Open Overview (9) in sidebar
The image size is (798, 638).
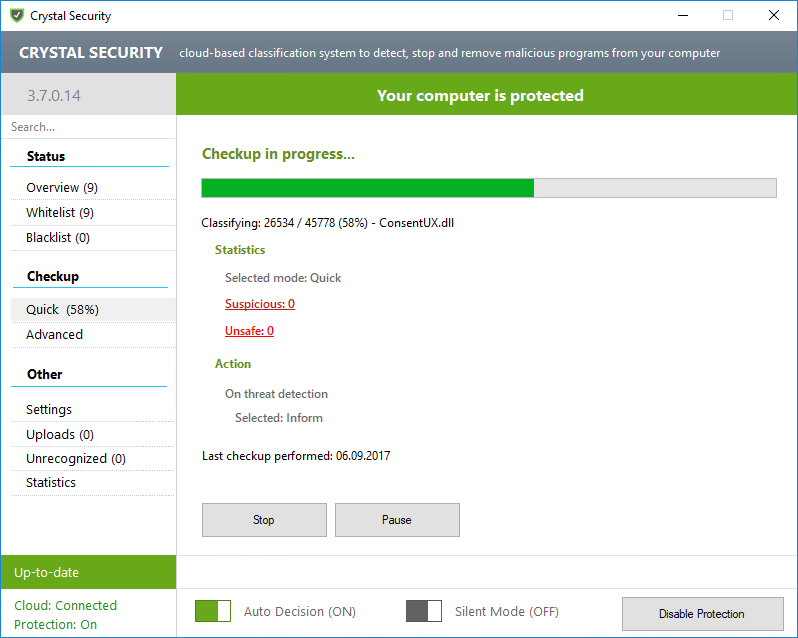tap(62, 188)
